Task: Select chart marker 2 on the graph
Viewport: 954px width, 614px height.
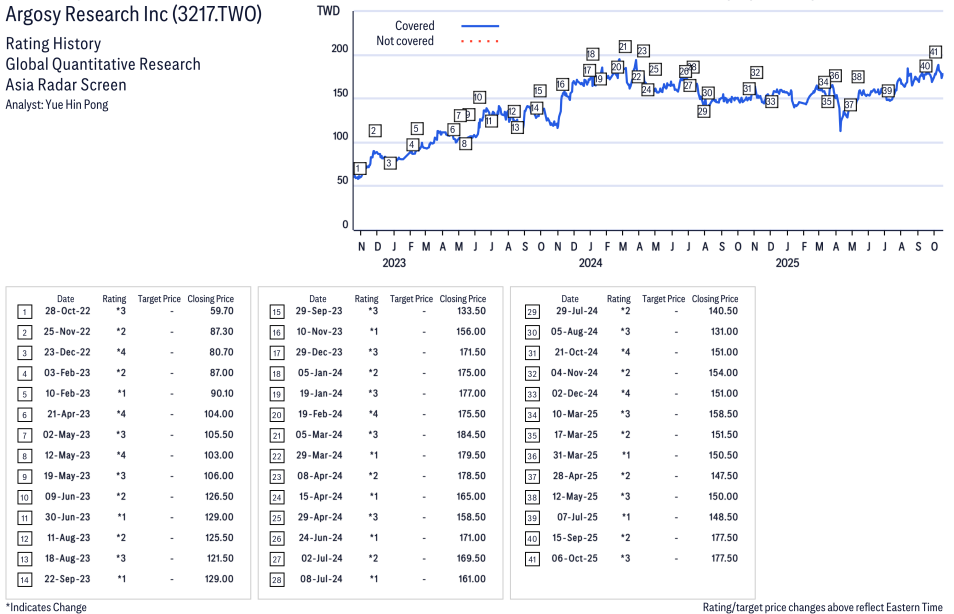Action: coord(374,131)
